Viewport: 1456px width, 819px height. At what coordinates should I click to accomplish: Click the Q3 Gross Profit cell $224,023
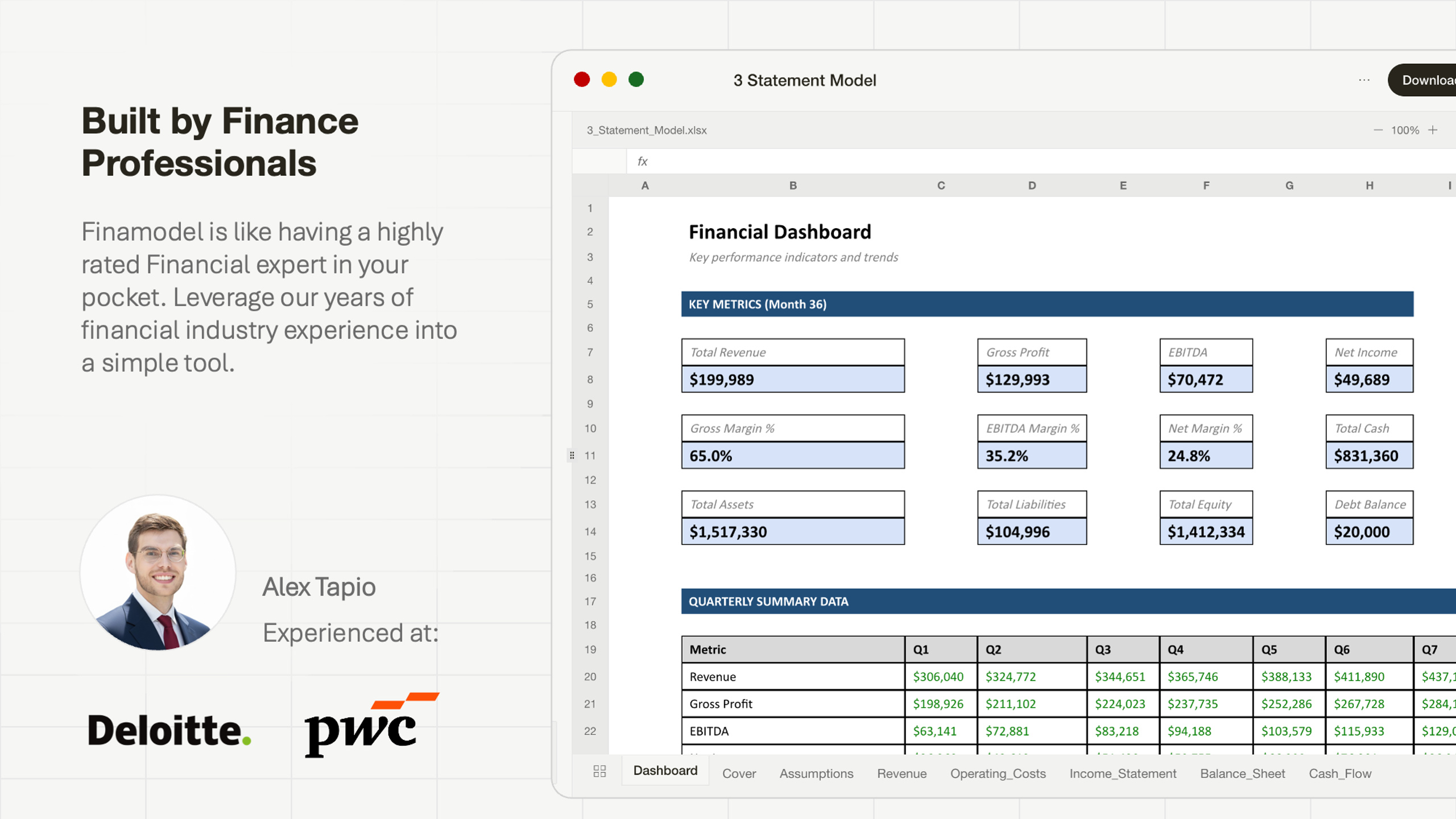click(x=1123, y=704)
